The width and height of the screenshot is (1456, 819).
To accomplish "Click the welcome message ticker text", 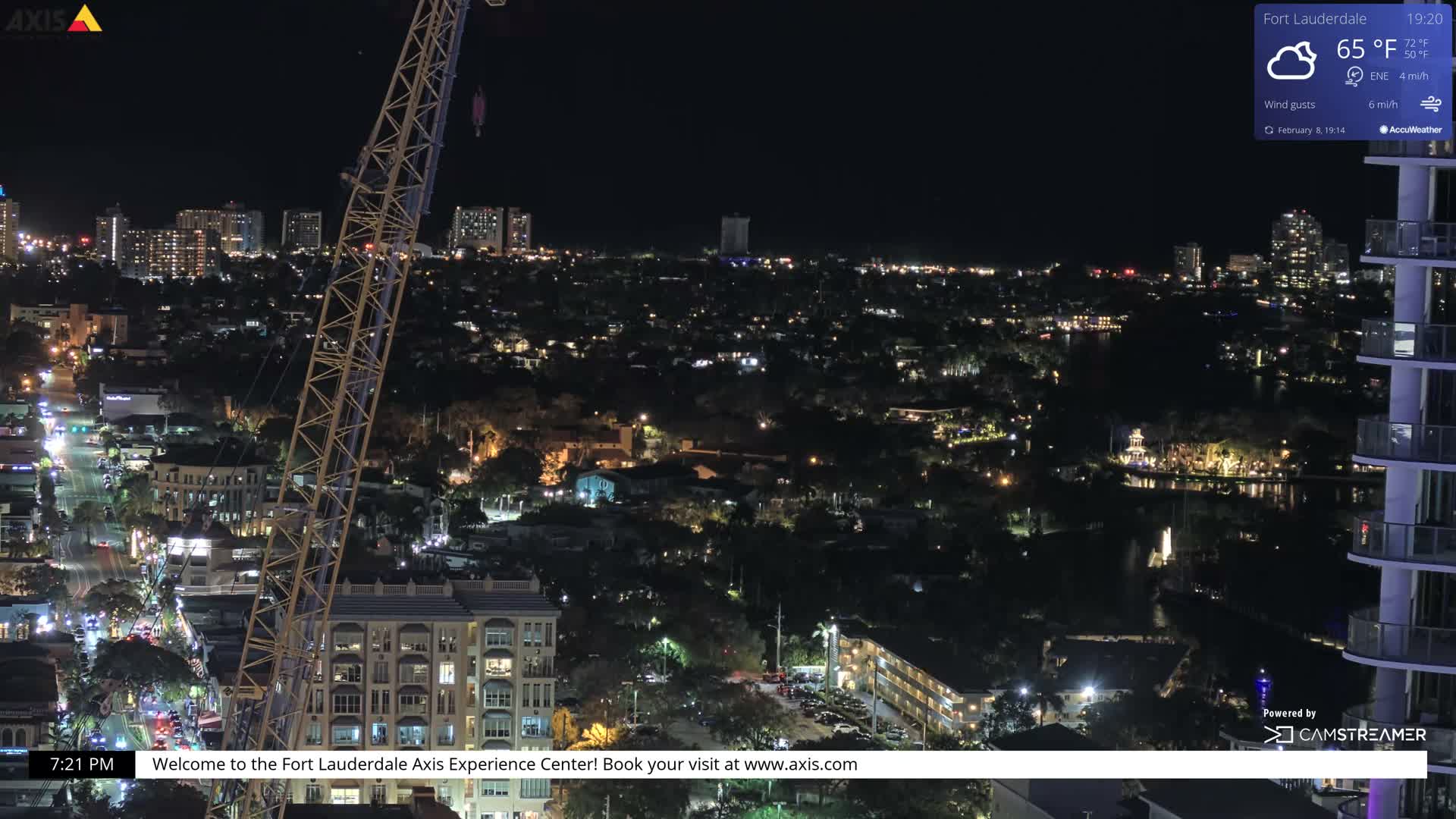I will click(x=505, y=764).
